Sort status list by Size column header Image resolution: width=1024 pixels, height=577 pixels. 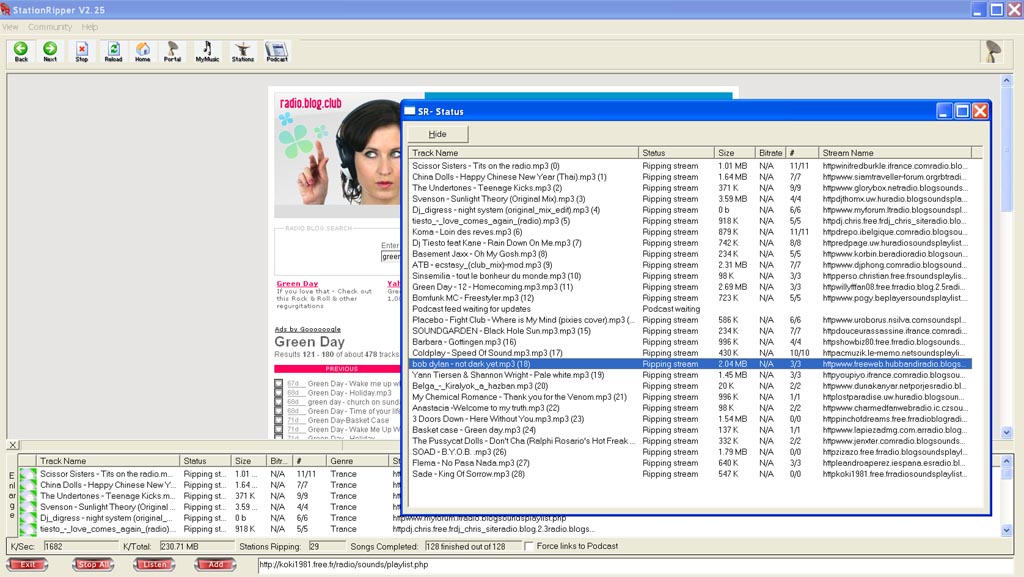click(x=734, y=153)
